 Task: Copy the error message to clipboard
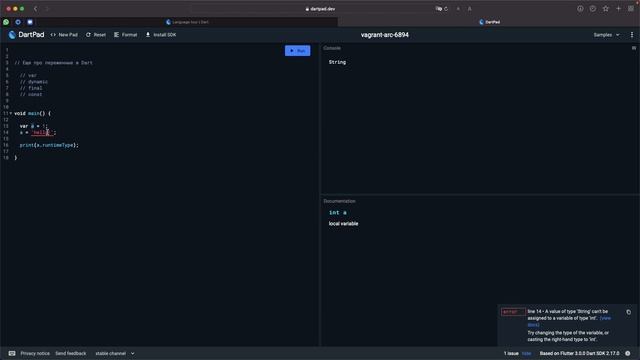click(x=629, y=312)
